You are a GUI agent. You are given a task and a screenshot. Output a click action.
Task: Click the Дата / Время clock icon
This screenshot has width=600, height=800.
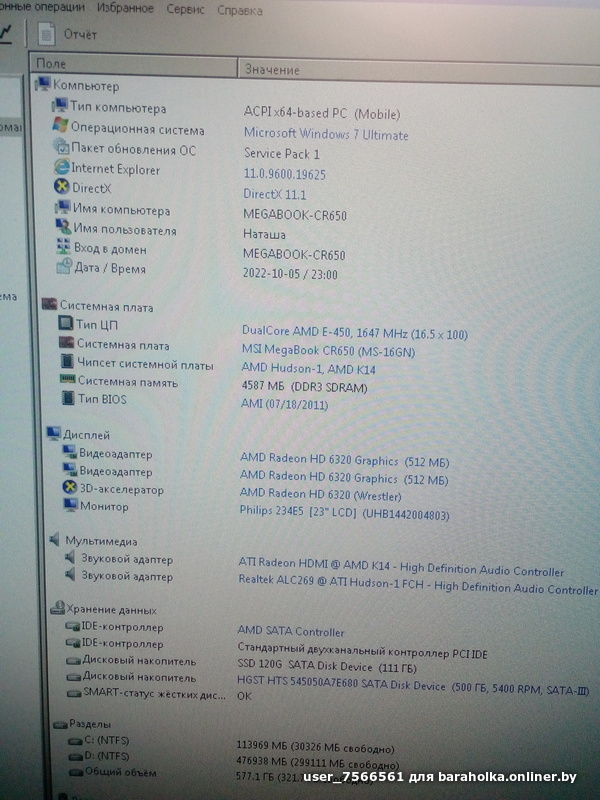(x=64, y=266)
